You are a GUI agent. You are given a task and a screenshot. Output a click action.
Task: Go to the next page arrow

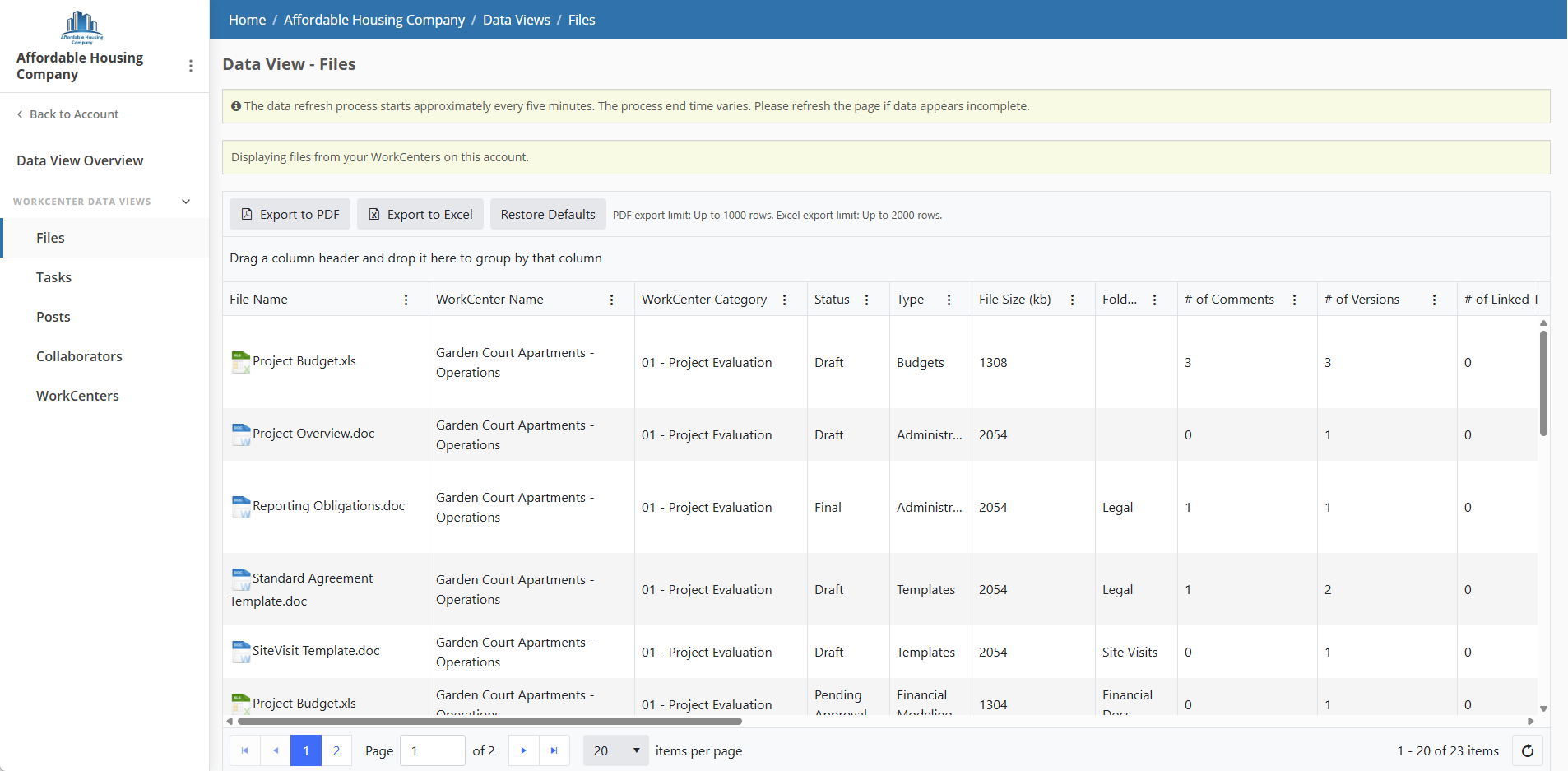523,750
